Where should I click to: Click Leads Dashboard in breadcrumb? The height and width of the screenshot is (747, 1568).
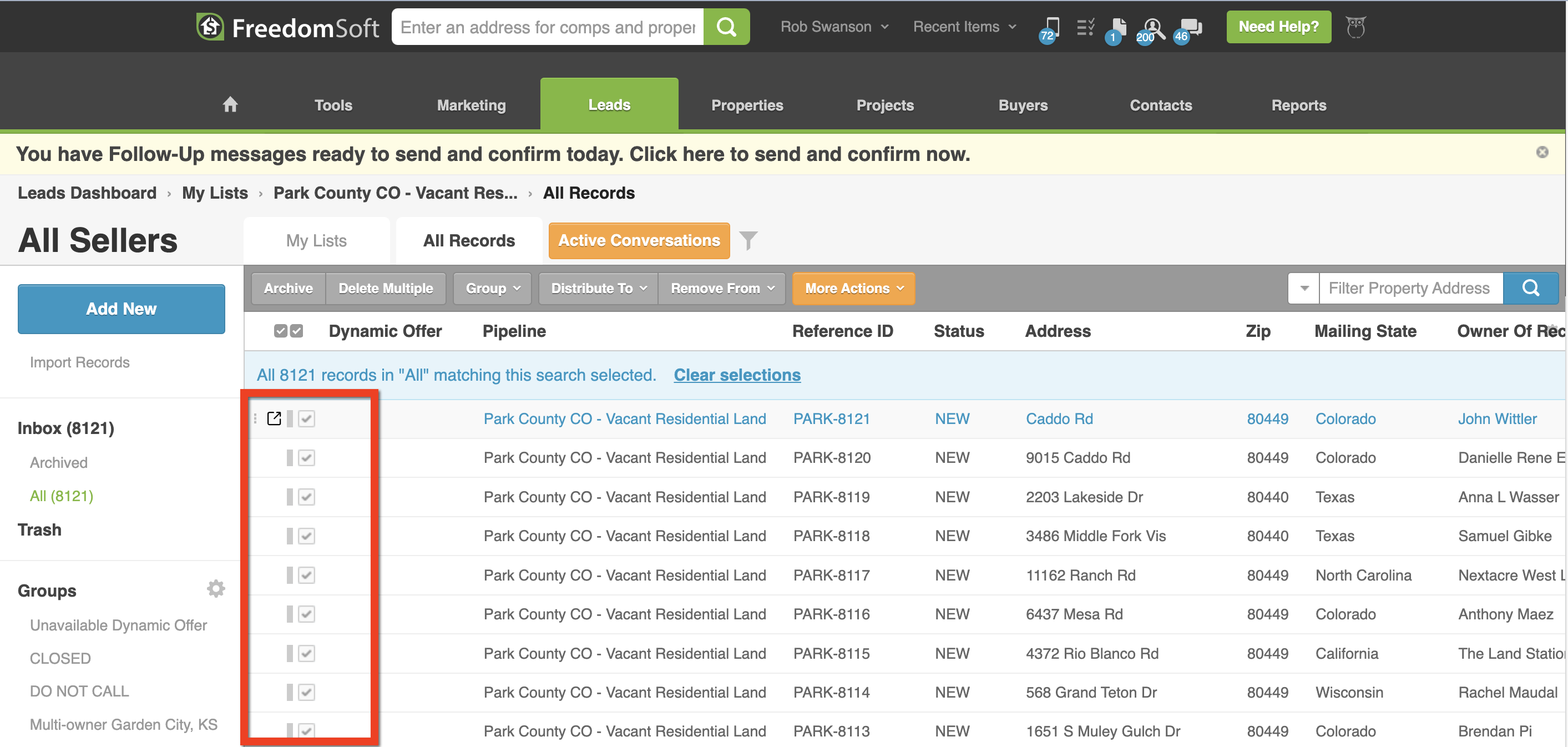click(x=87, y=193)
